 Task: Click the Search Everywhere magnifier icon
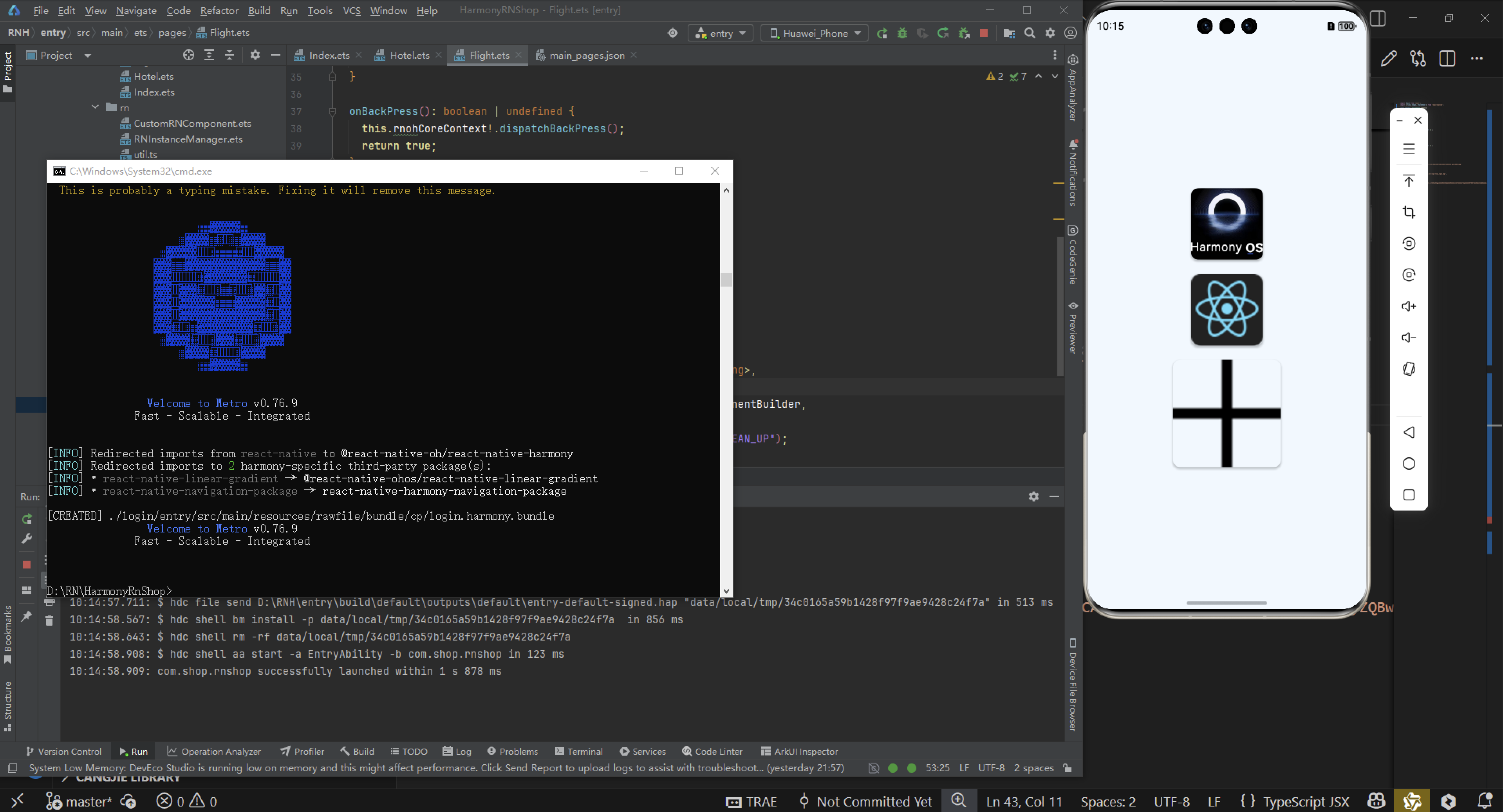(x=1030, y=33)
